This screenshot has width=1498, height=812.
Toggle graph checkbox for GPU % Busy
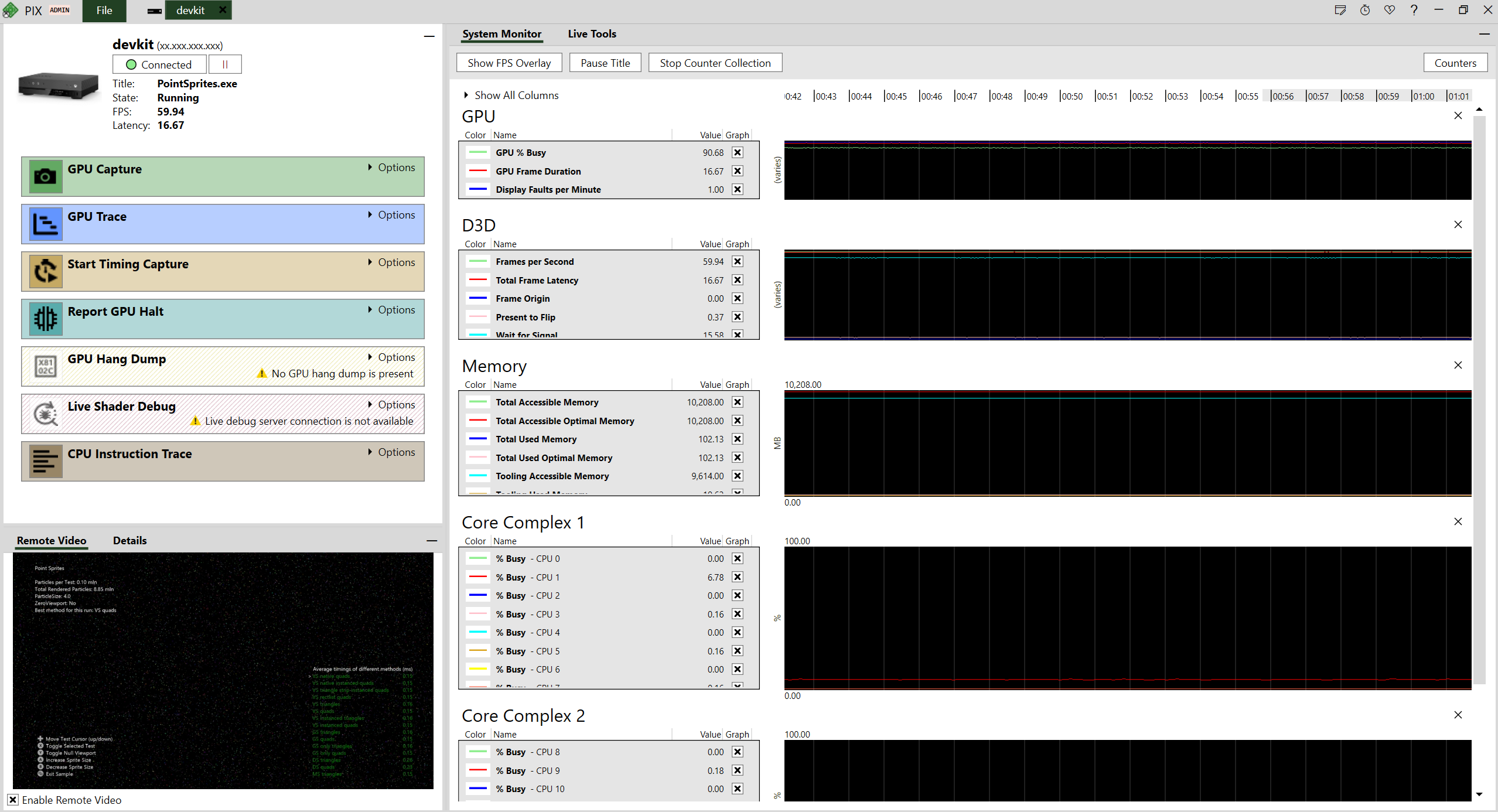[738, 152]
